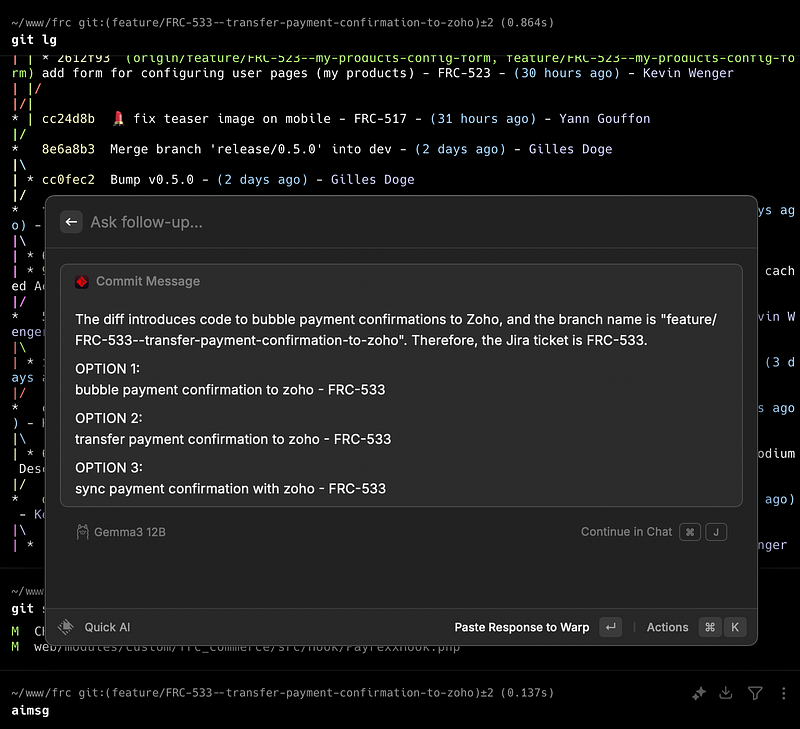Click the top prompt branch path line
This screenshot has width=800, height=729.
pyautogui.click(x=283, y=22)
